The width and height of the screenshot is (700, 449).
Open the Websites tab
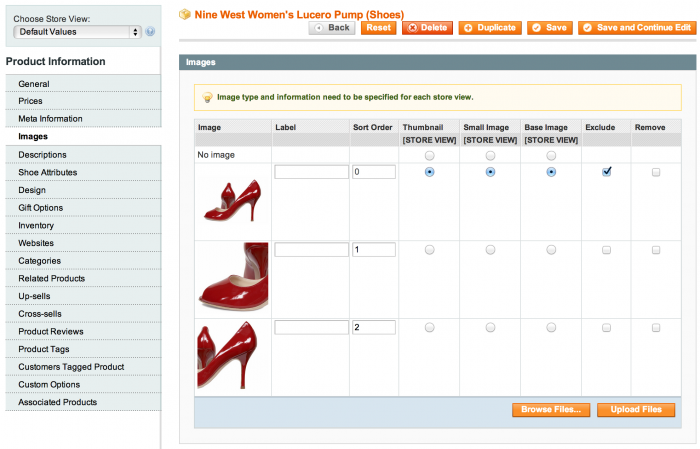click(83, 243)
